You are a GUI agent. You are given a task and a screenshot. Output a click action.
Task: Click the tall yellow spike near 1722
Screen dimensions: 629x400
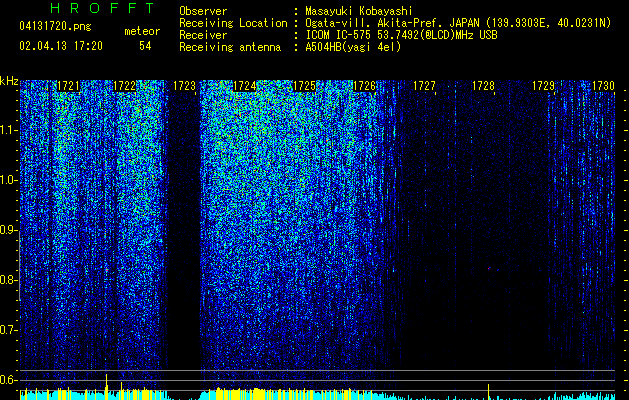(106, 386)
